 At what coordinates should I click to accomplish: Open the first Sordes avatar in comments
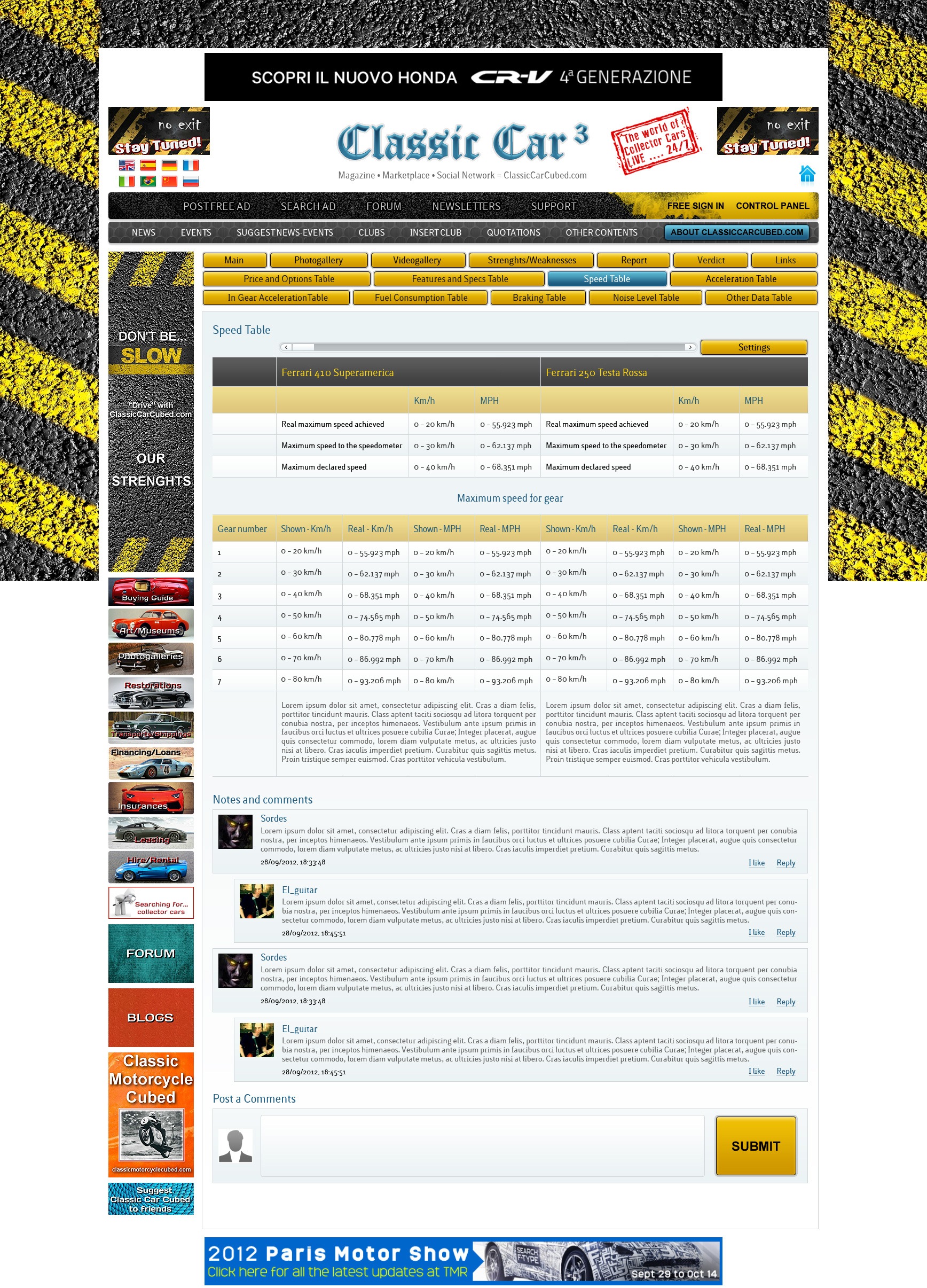[235, 831]
